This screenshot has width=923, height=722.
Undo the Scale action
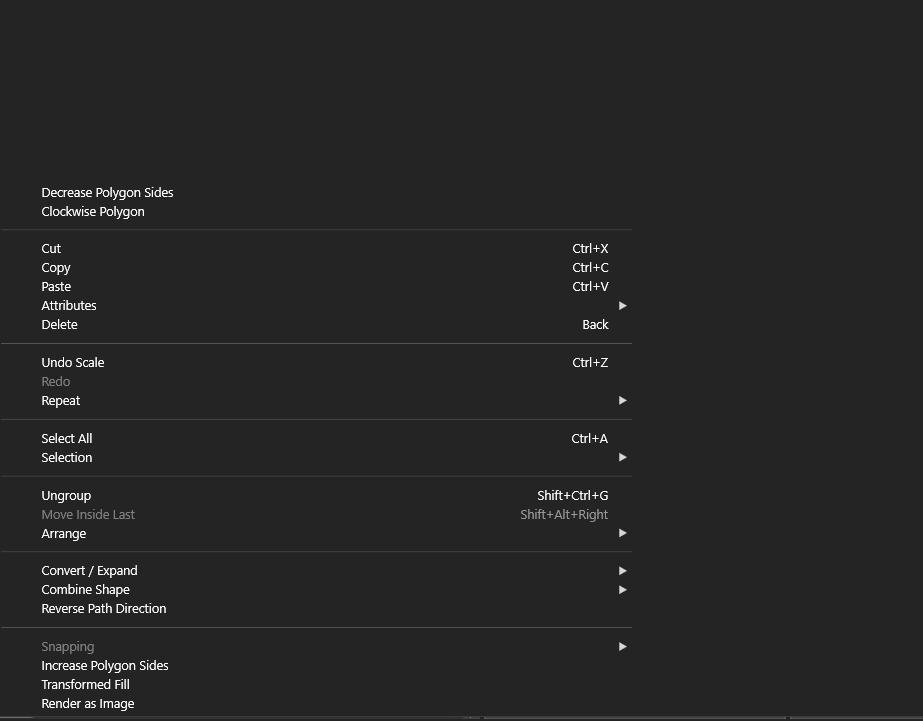click(x=73, y=363)
